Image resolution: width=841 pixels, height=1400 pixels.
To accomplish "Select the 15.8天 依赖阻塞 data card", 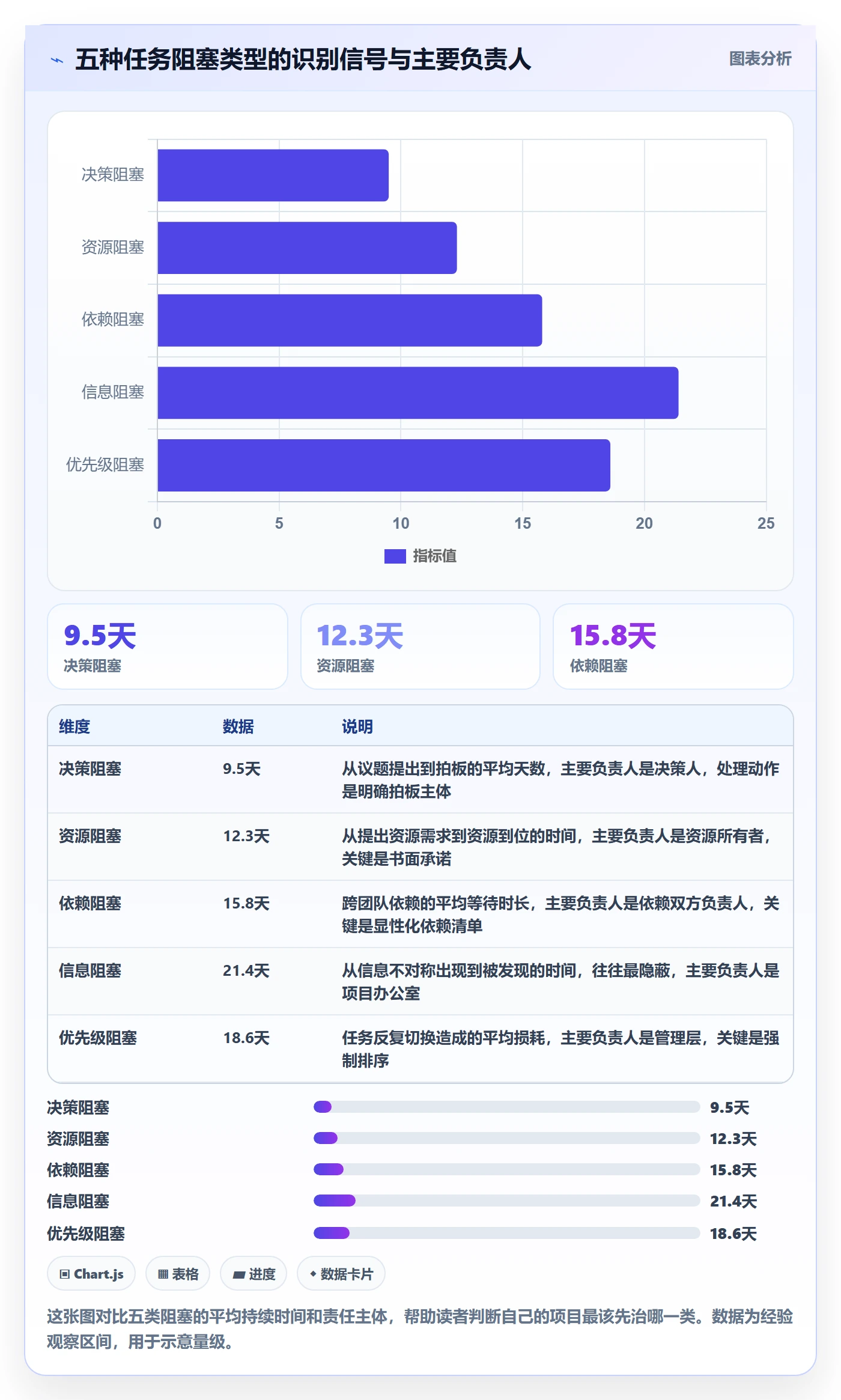I will coord(673,647).
